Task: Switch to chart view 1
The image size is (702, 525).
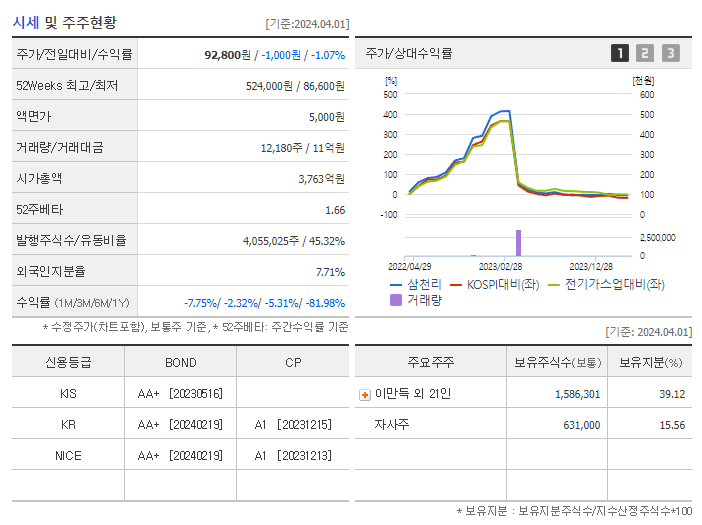Action: tap(620, 53)
